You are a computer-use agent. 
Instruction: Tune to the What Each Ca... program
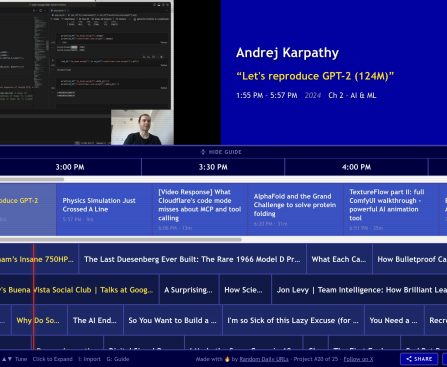pos(339,259)
